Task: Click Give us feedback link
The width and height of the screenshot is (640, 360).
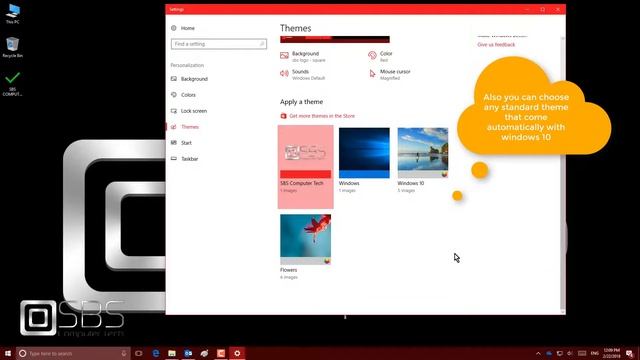Action: (x=496, y=44)
